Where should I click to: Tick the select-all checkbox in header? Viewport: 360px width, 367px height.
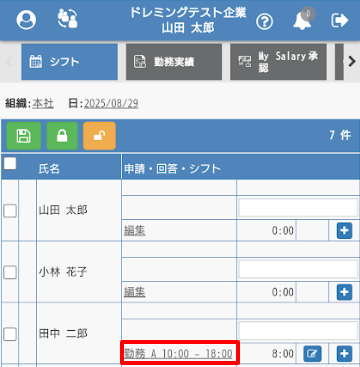[10, 163]
